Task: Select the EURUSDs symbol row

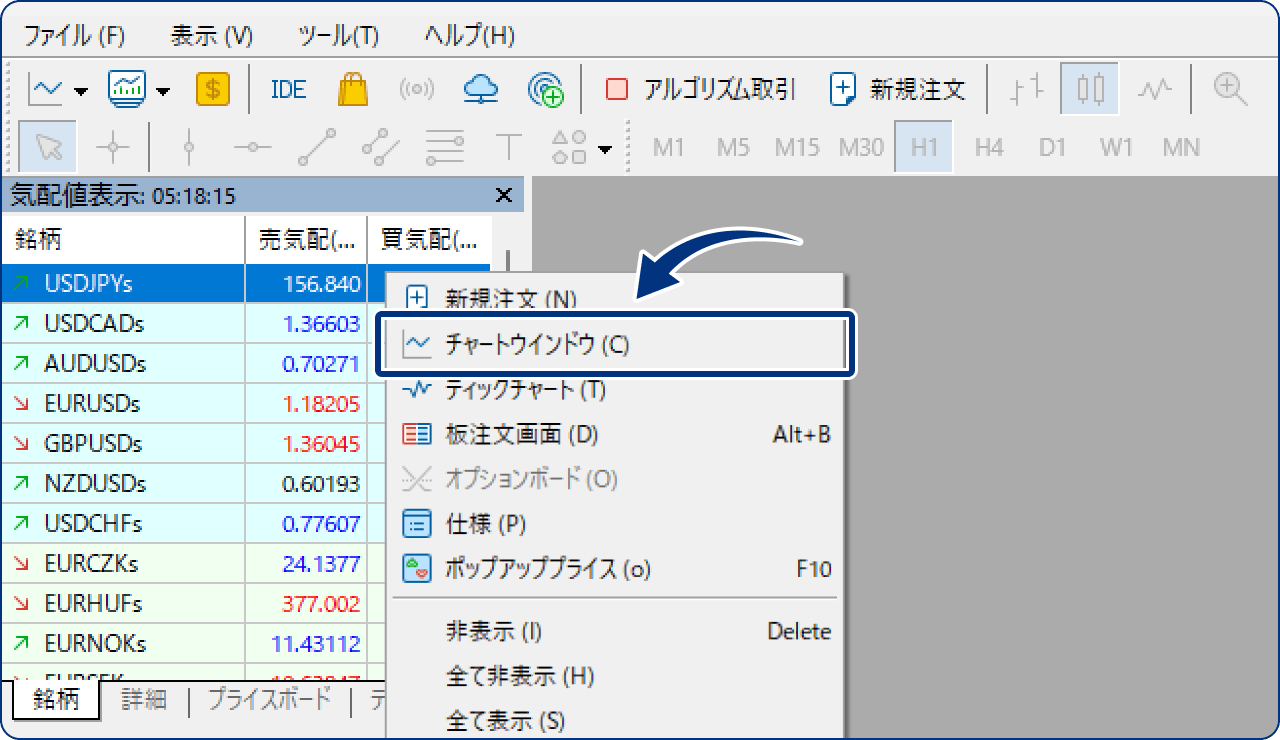Action: [194, 404]
